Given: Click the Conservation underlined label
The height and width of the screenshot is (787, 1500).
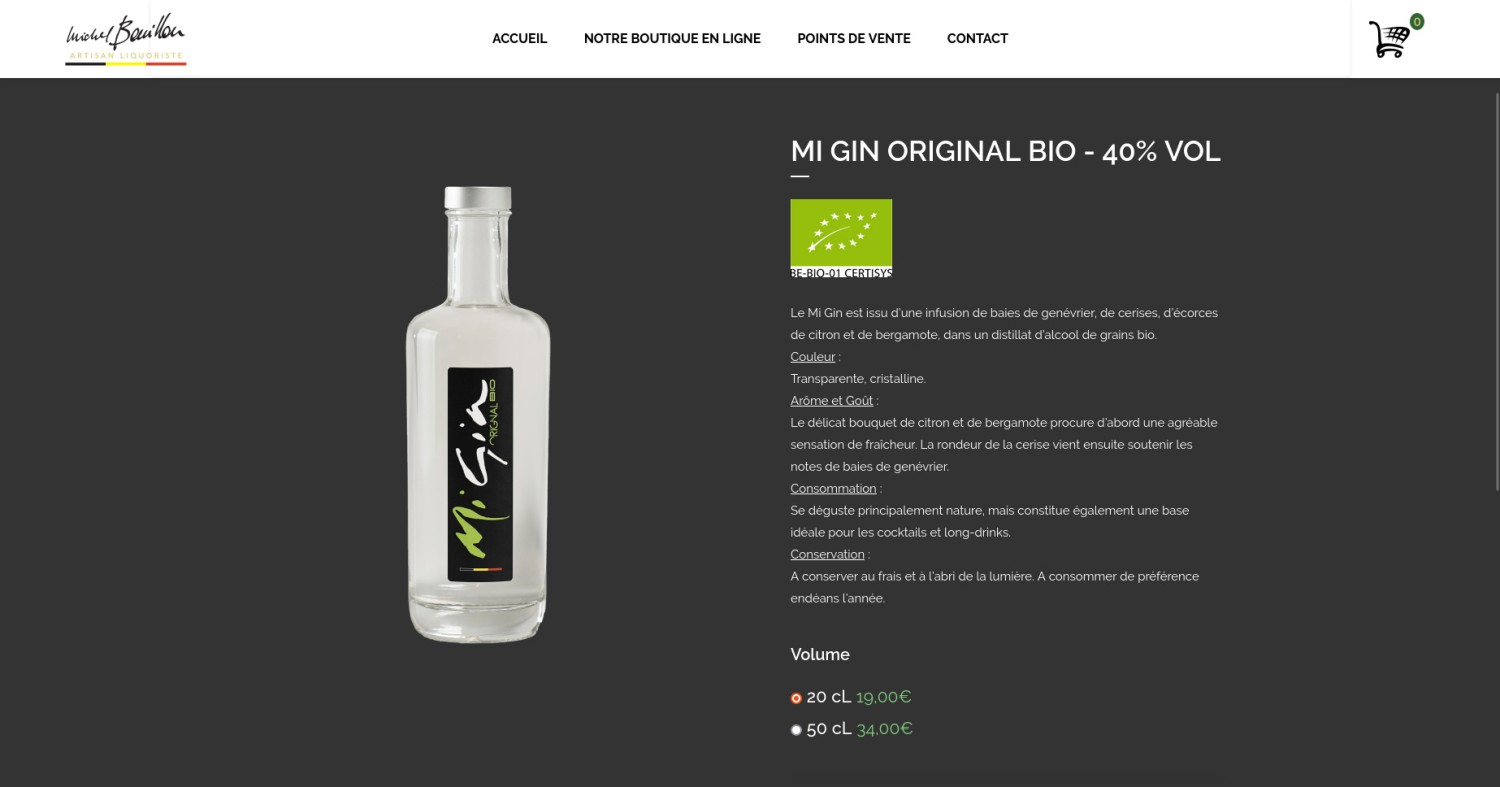Looking at the screenshot, I should pos(827,555).
